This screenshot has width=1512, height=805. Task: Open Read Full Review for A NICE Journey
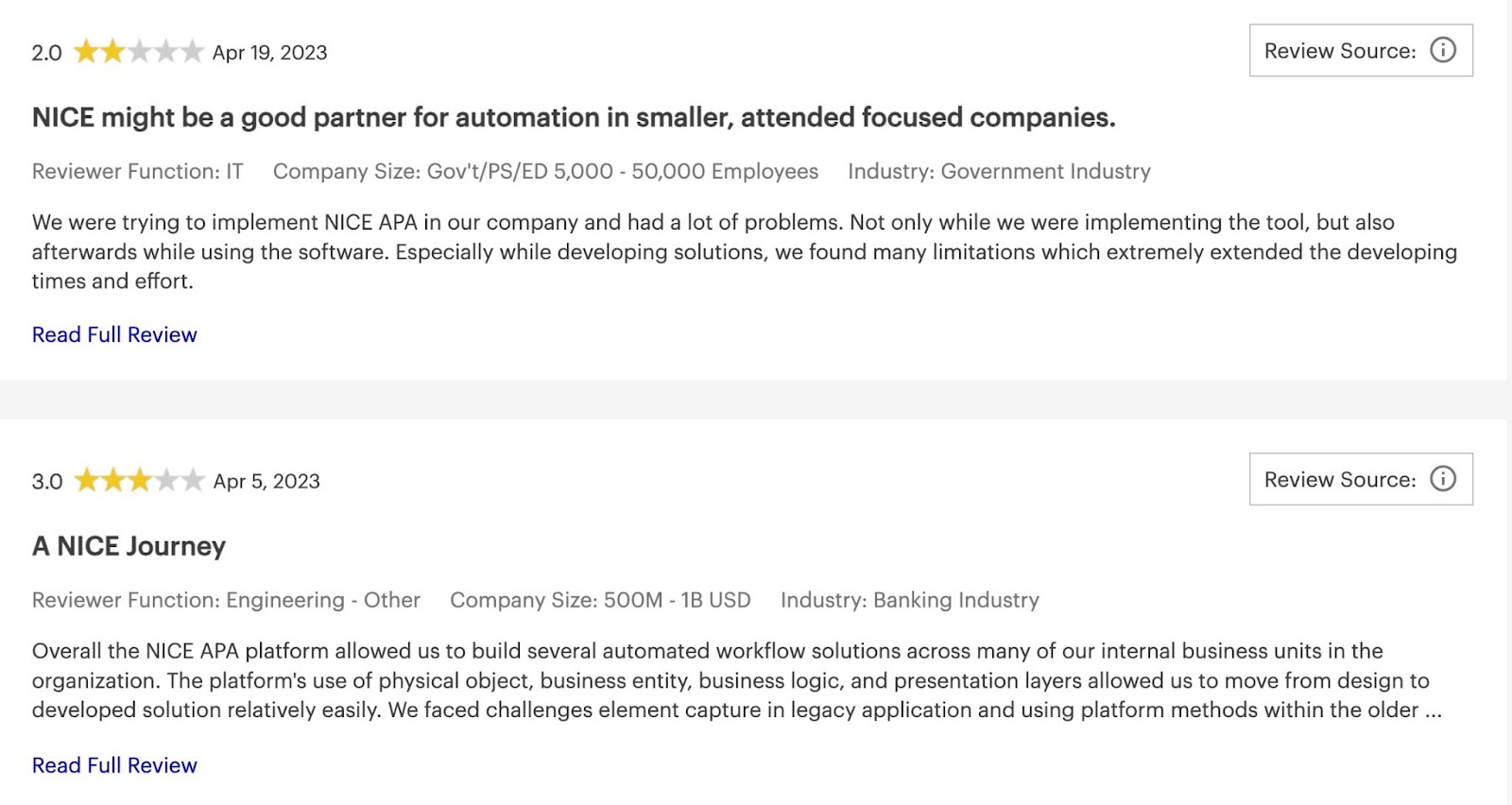pyautogui.click(x=114, y=765)
